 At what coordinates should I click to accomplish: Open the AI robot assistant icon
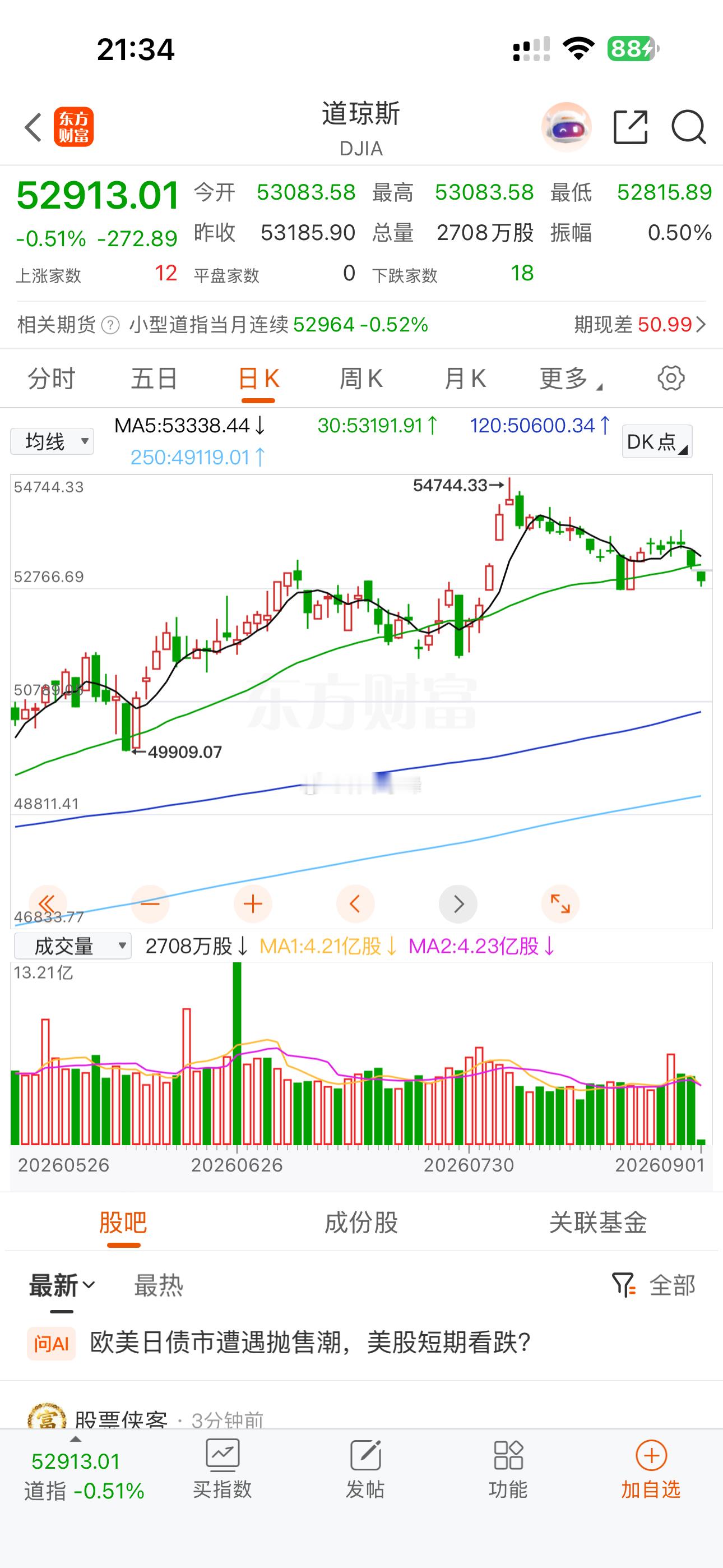pyautogui.click(x=567, y=127)
